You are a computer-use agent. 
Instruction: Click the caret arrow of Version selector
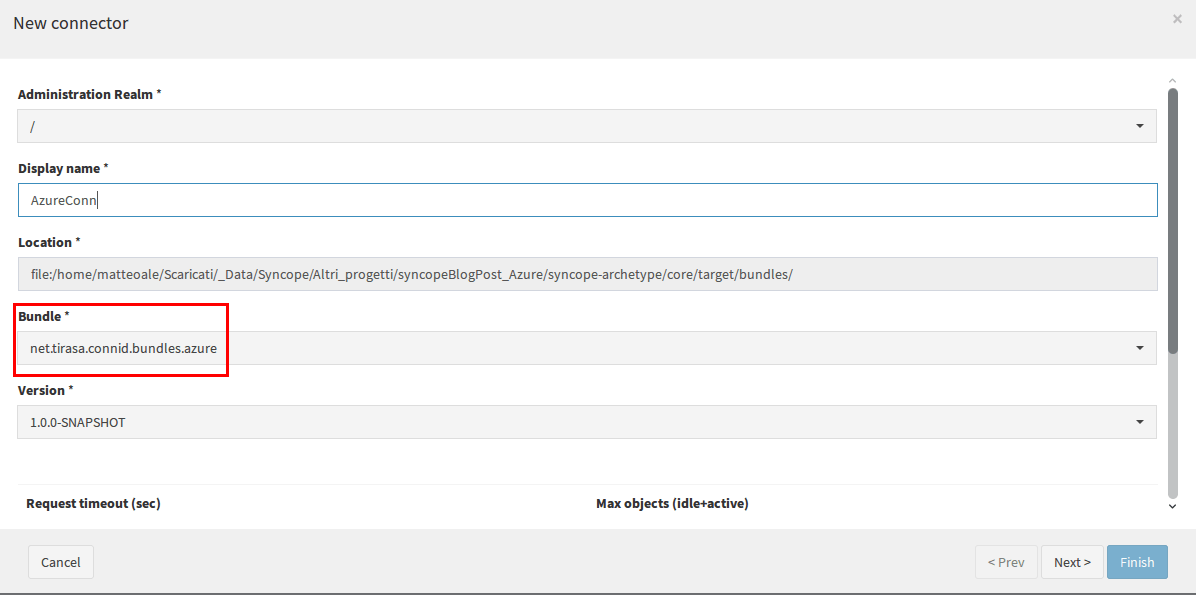1140,422
